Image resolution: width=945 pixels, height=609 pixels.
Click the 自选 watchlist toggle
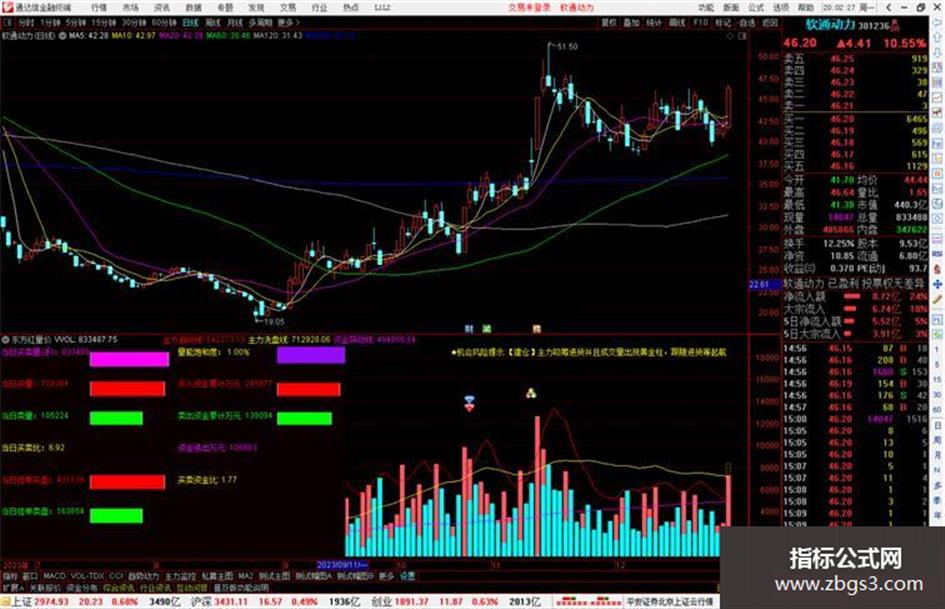pyautogui.click(x=747, y=23)
